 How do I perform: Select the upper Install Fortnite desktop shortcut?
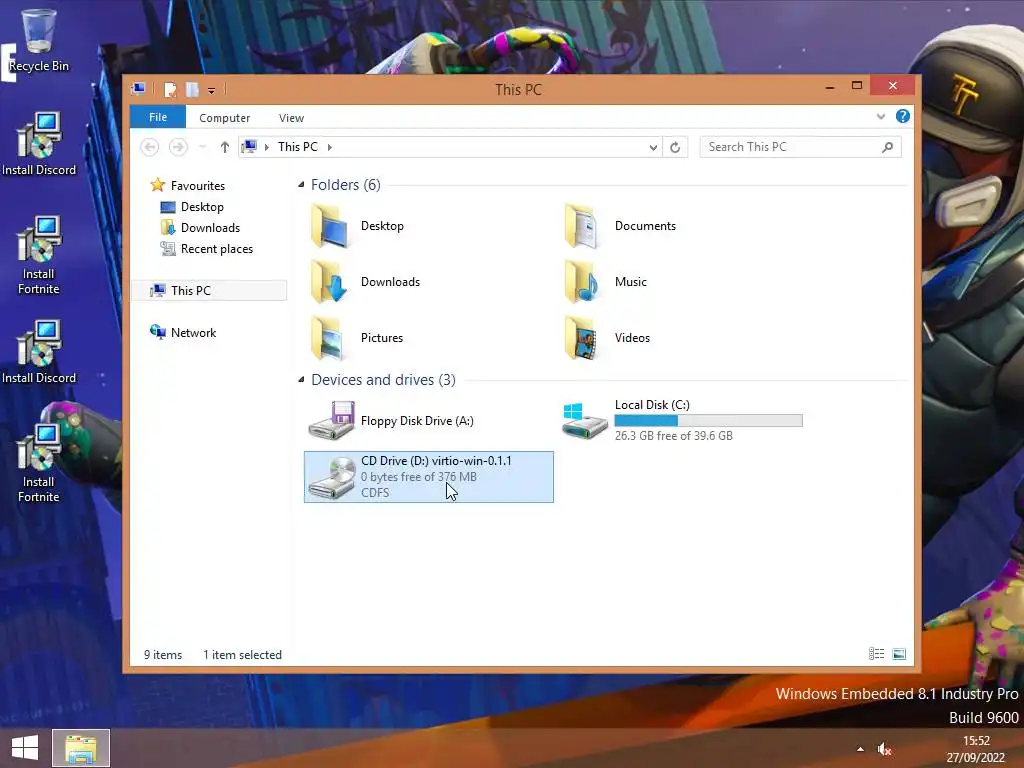click(39, 255)
